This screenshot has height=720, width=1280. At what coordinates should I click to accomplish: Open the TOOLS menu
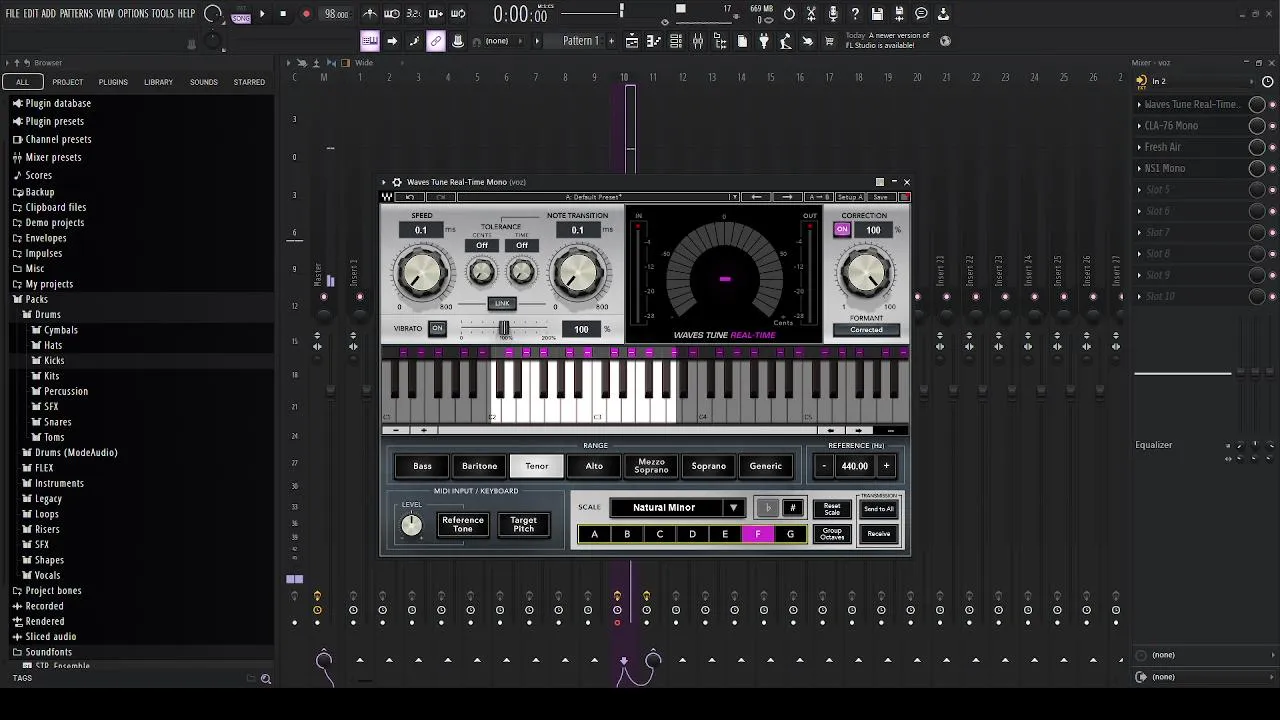(x=163, y=14)
